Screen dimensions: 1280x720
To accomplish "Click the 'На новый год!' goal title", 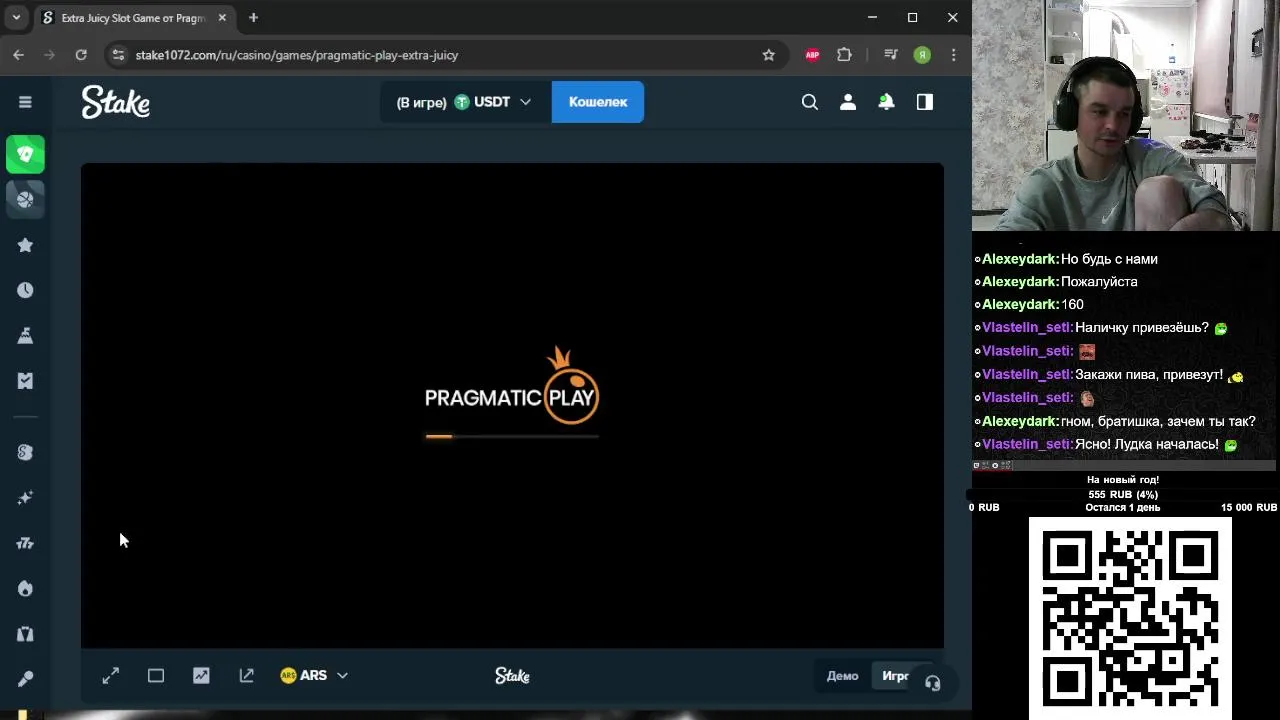I will point(1123,480).
